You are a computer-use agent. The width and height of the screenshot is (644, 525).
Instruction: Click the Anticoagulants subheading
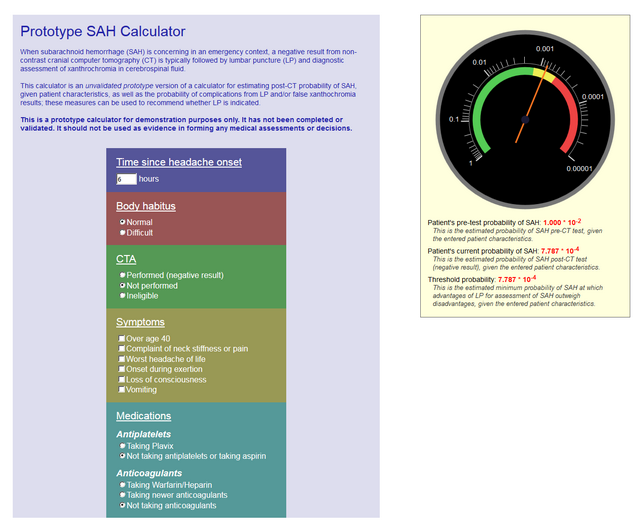(149, 473)
